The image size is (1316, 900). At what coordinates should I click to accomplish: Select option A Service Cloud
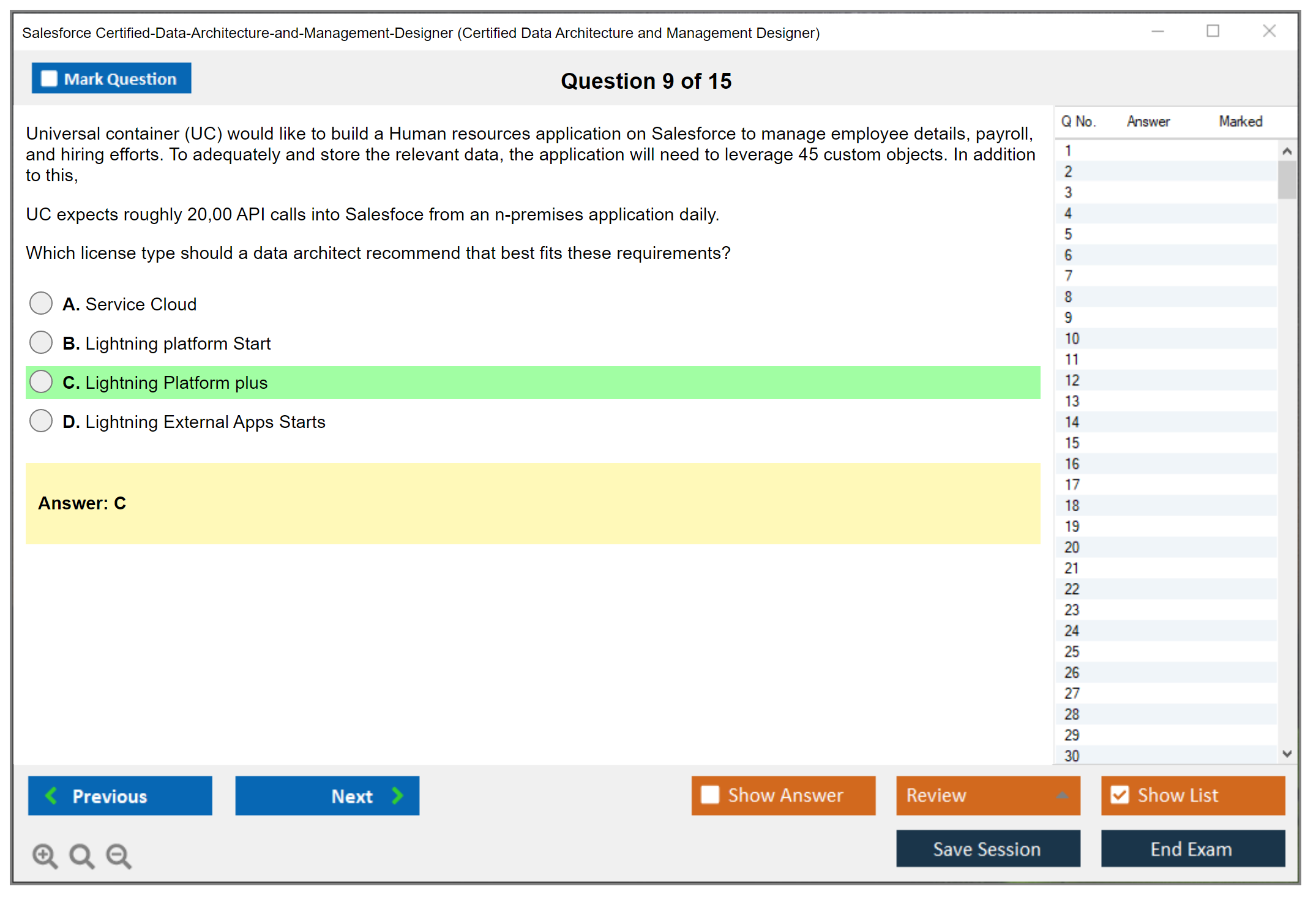click(41, 303)
